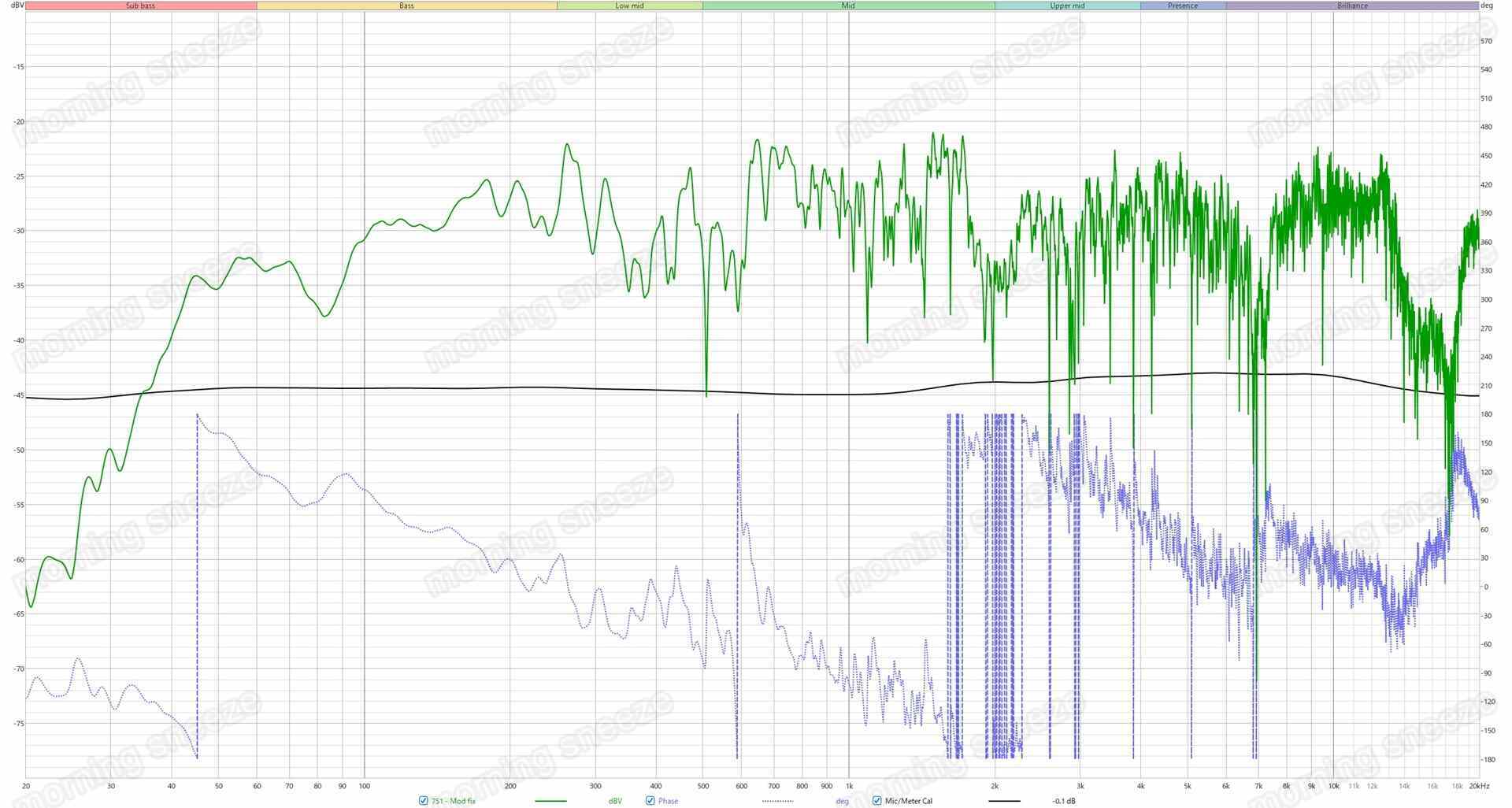Click the Phase legend name

[668, 802]
